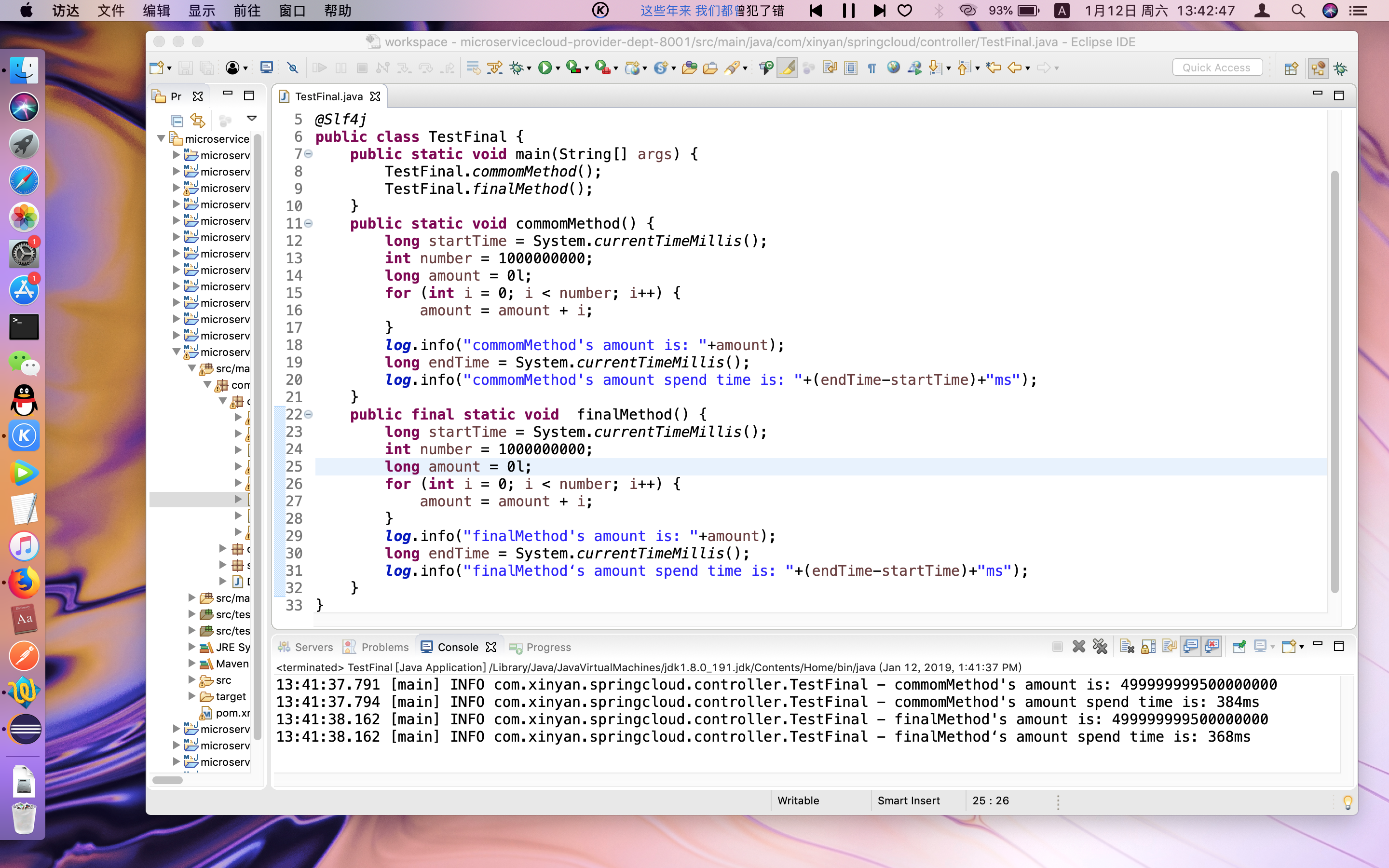Click Open Perspective icon
Screen dimensions: 1389x868
click(1291, 68)
